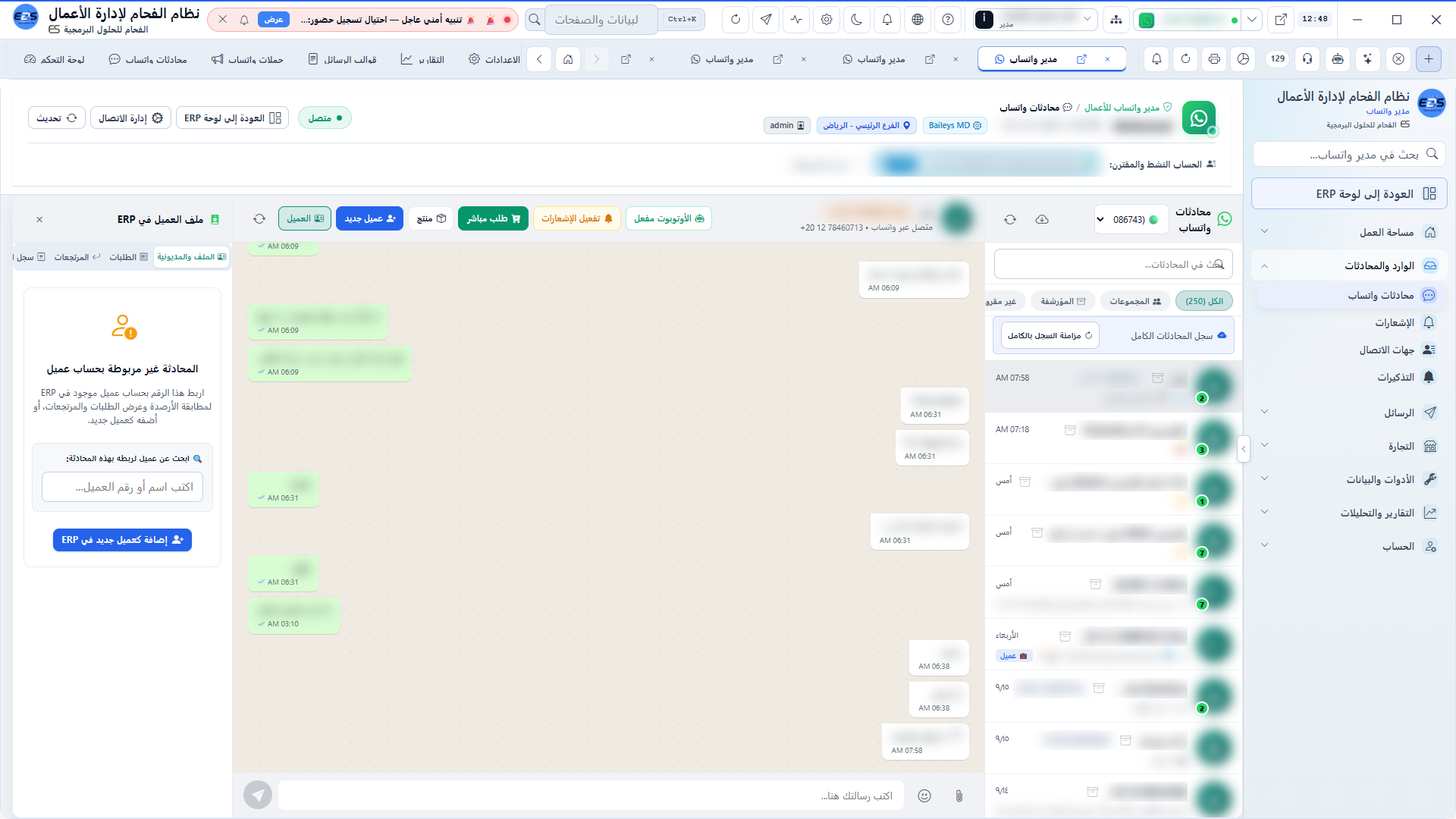The width and height of the screenshot is (1456, 819).
Task: Open the 086743 number selector
Action: 1131,220
